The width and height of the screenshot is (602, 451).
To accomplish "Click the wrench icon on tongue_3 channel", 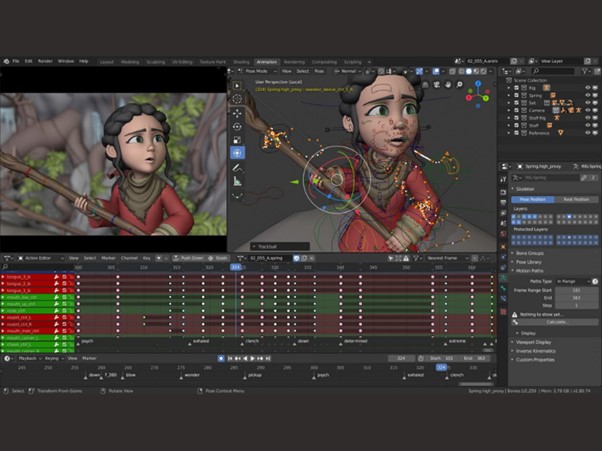I will pyautogui.click(x=56, y=277).
